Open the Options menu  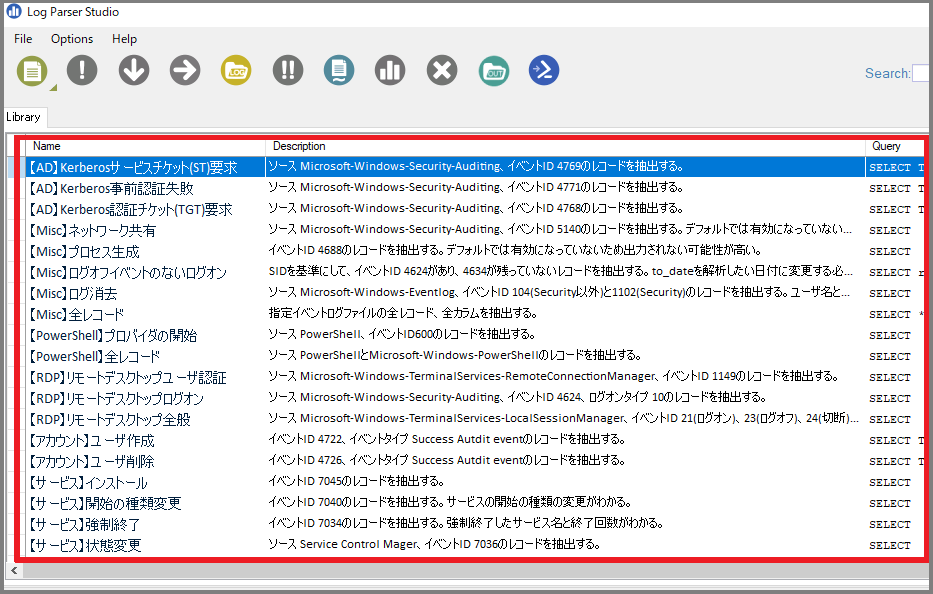click(x=72, y=39)
